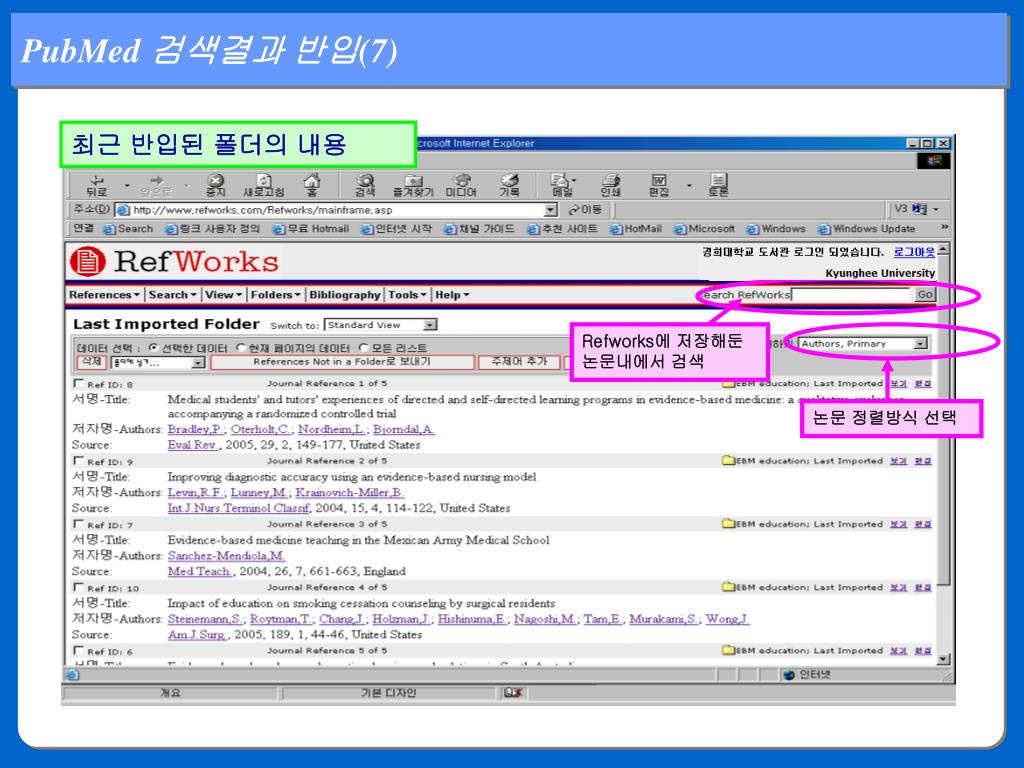Click the V3 antivirus toolbar icon
Screen dimensions: 1024x768
coord(910,209)
